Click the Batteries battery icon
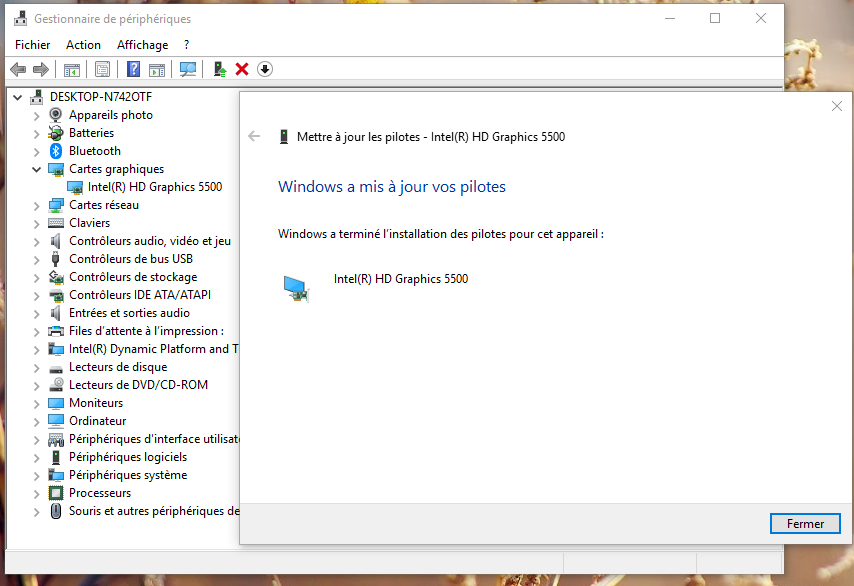854x586 pixels. (x=56, y=133)
